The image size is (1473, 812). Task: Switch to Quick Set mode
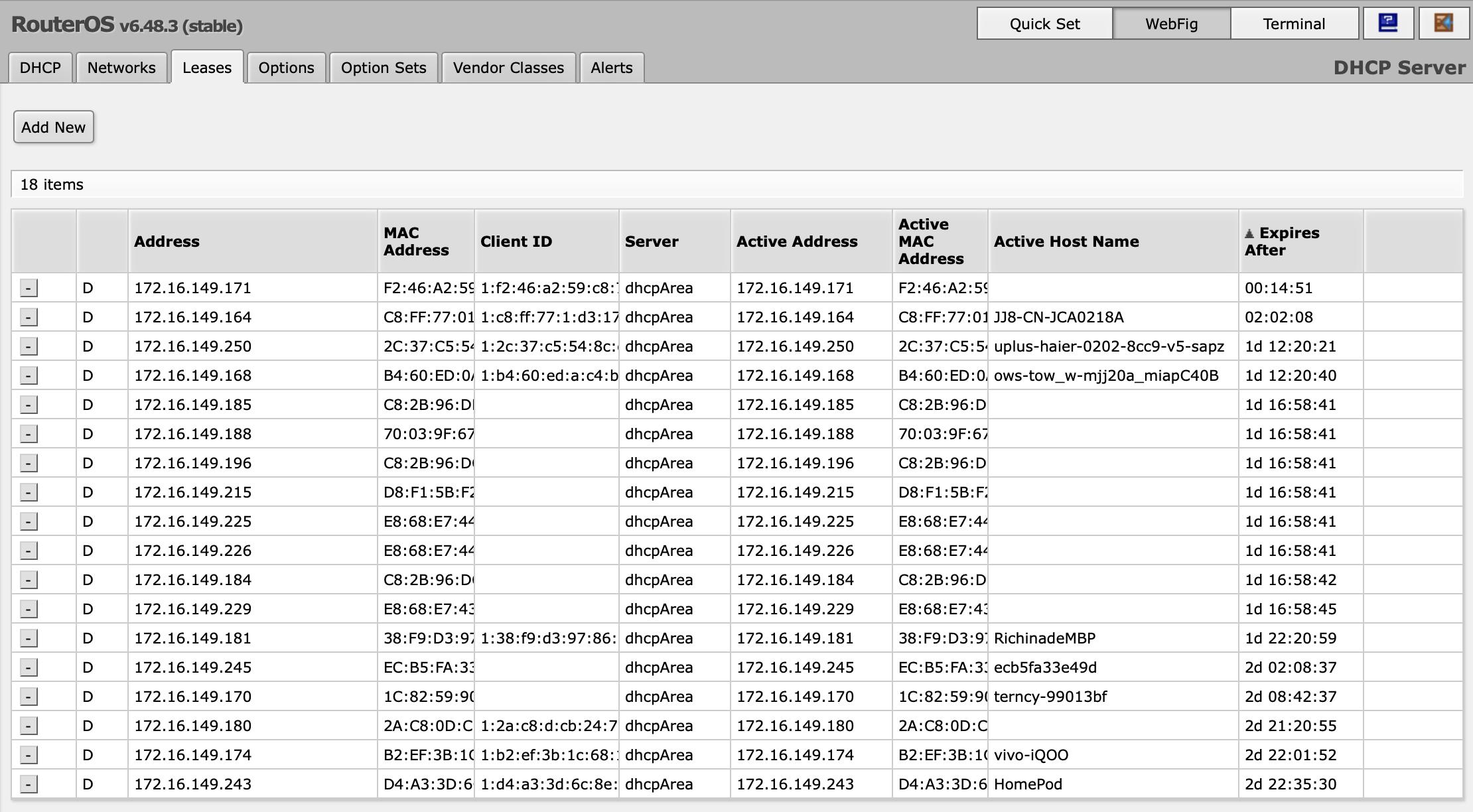(1044, 24)
